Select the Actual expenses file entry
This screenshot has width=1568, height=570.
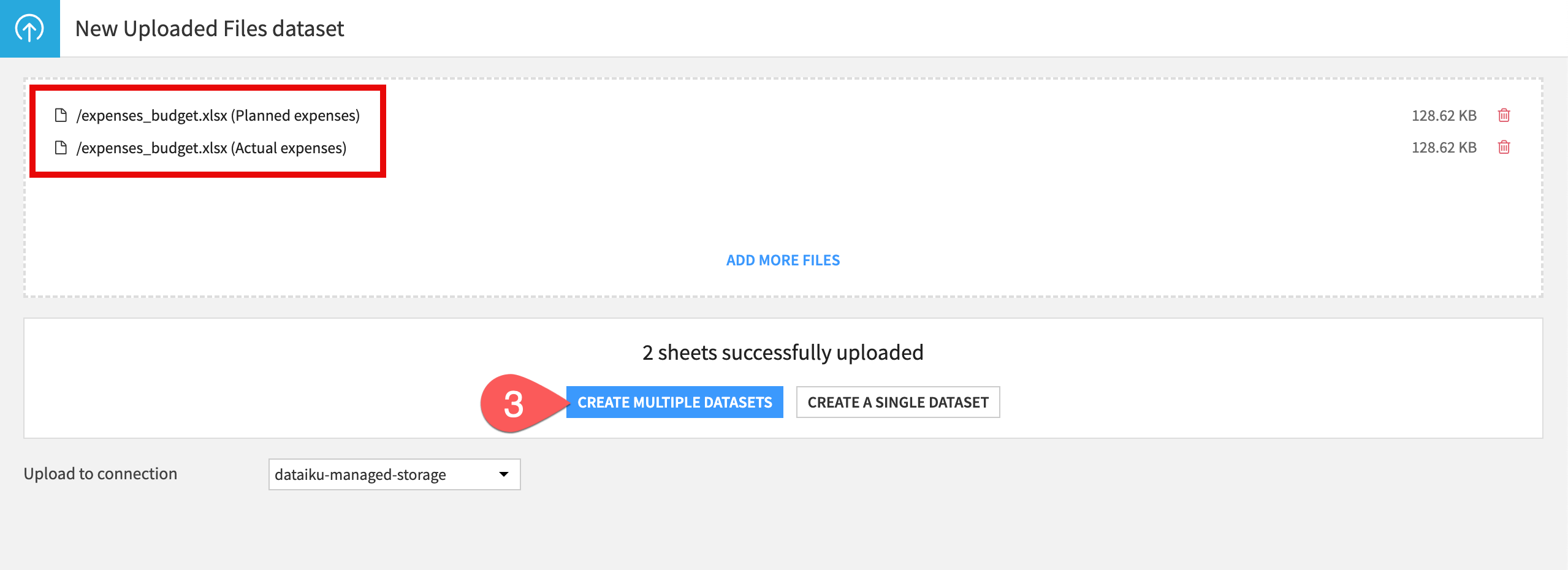211,147
